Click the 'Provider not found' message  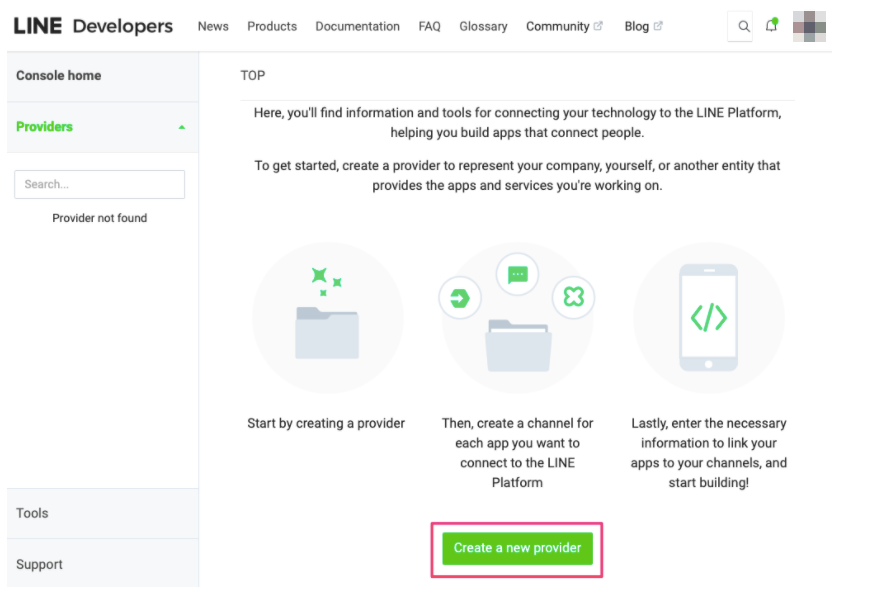(99, 218)
